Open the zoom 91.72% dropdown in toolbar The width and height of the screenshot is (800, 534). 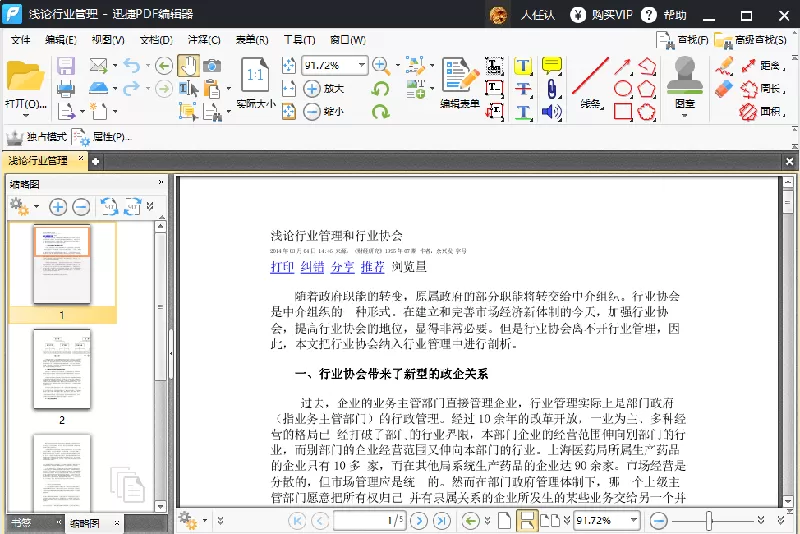(x=361, y=65)
